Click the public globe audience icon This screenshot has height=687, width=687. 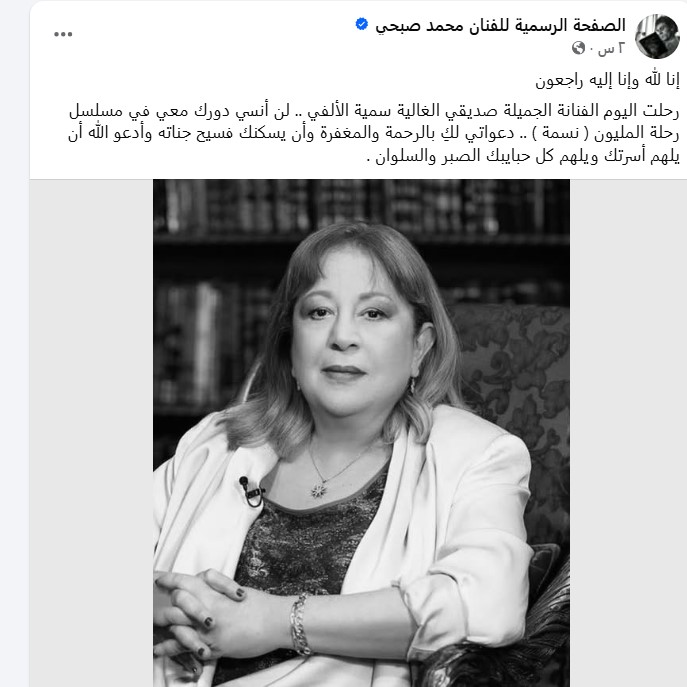point(578,48)
